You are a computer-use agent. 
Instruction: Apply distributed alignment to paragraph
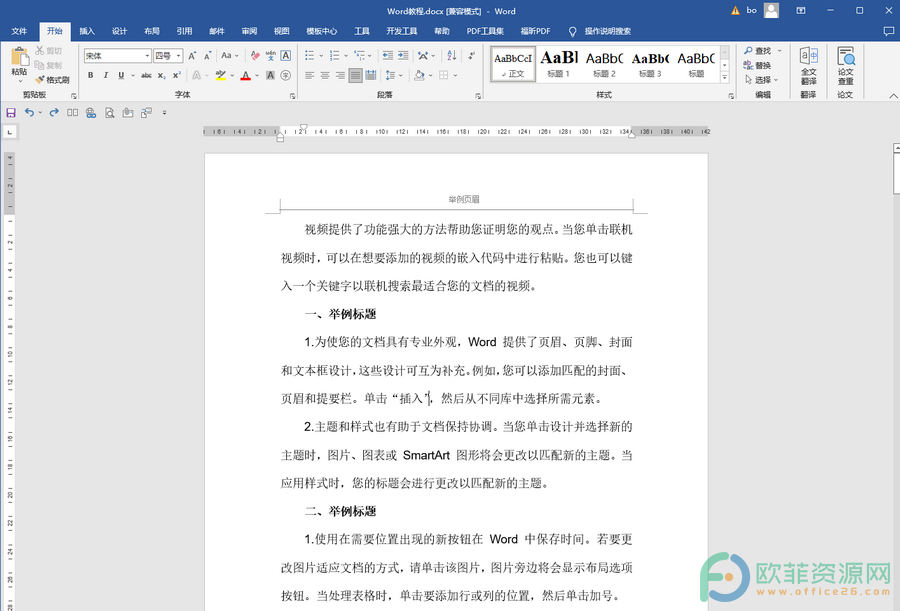371,75
